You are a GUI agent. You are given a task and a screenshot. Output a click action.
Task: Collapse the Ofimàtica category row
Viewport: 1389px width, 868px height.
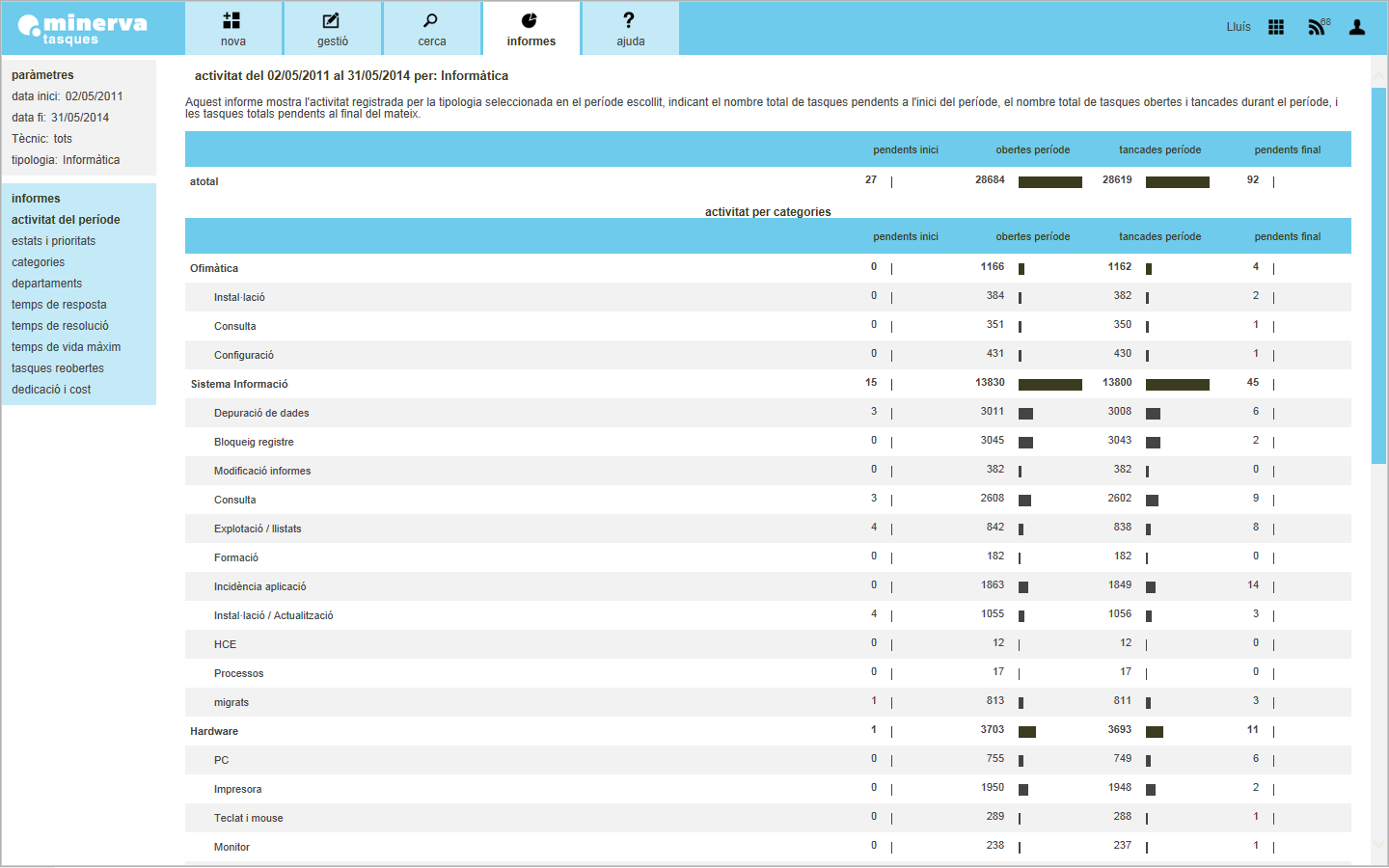point(214,268)
